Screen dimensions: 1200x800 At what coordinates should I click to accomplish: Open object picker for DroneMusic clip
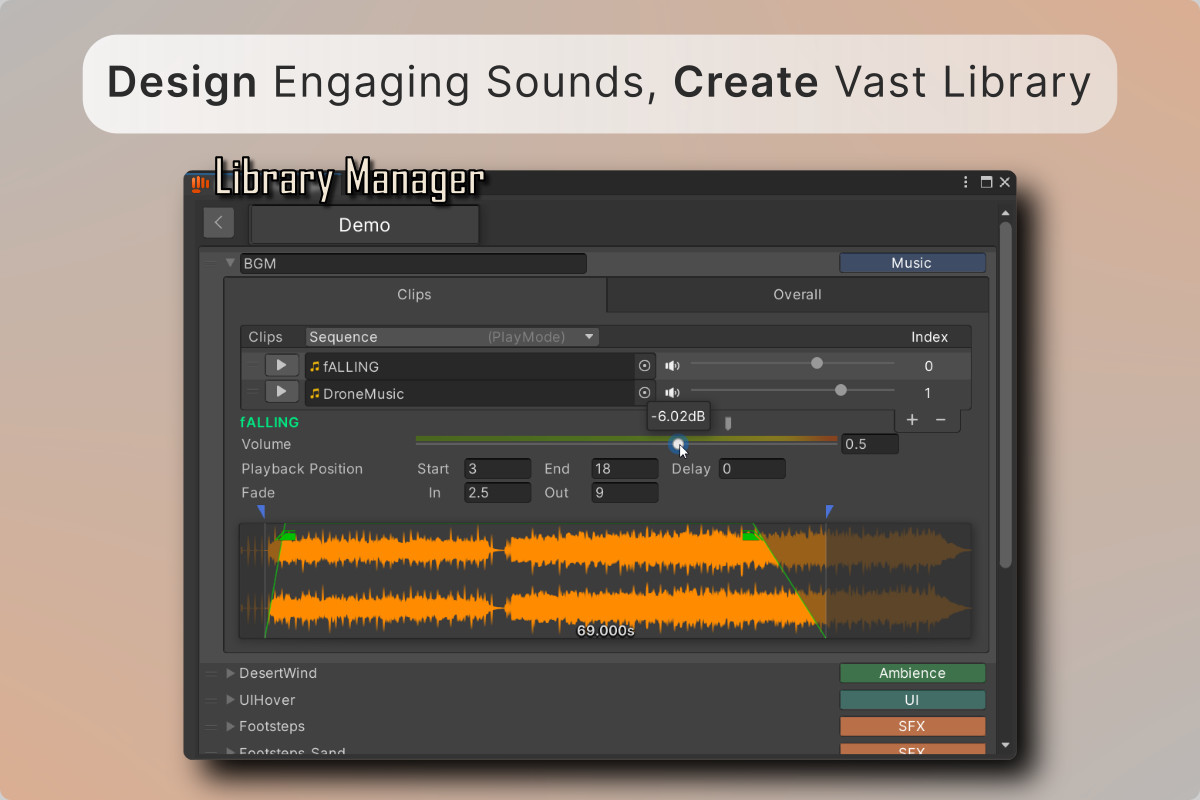pyautogui.click(x=645, y=393)
